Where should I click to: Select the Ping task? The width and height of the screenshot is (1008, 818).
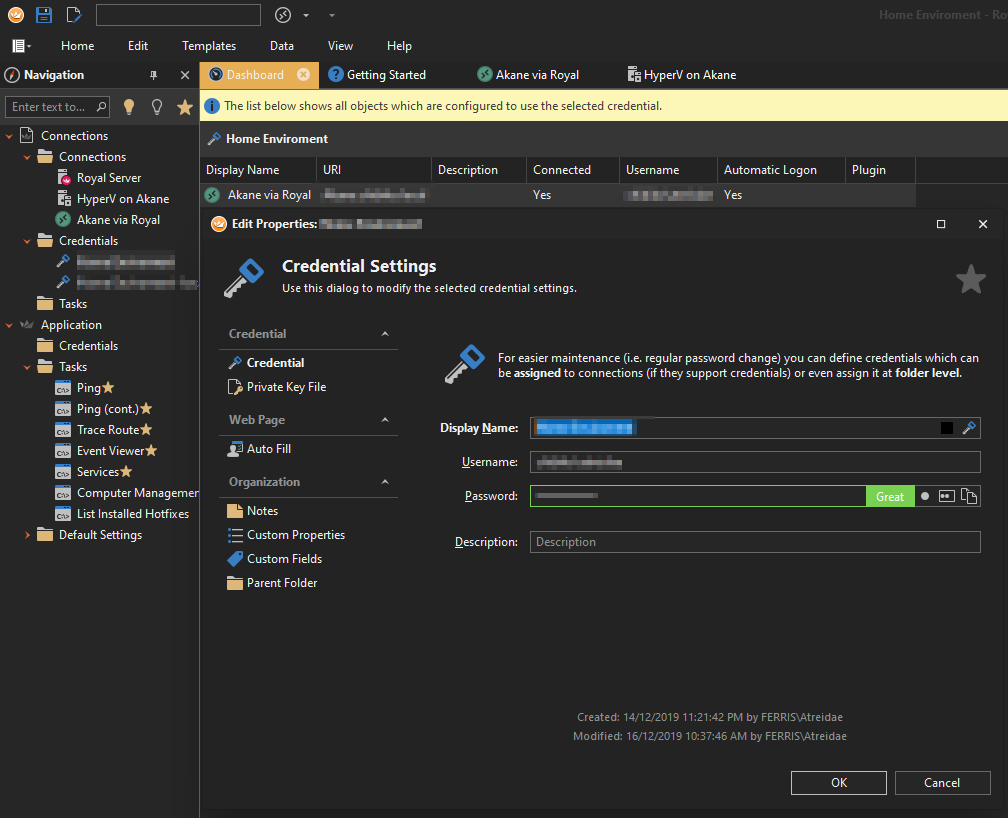pos(88,388)
